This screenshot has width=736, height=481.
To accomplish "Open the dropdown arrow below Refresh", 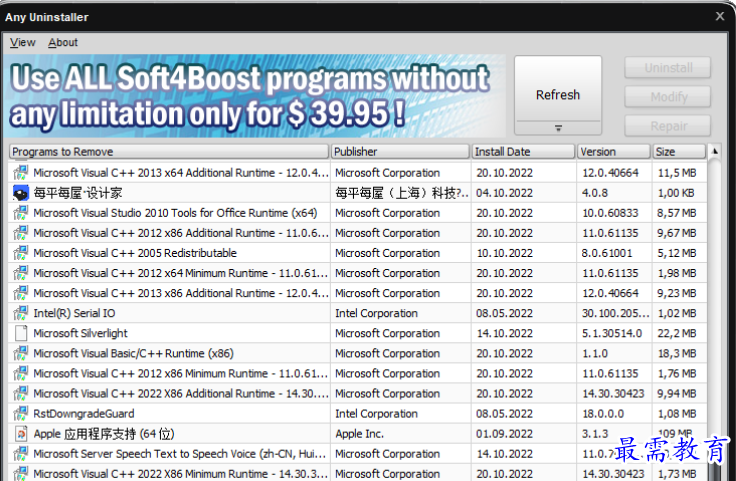I will (x=558, y=128).
